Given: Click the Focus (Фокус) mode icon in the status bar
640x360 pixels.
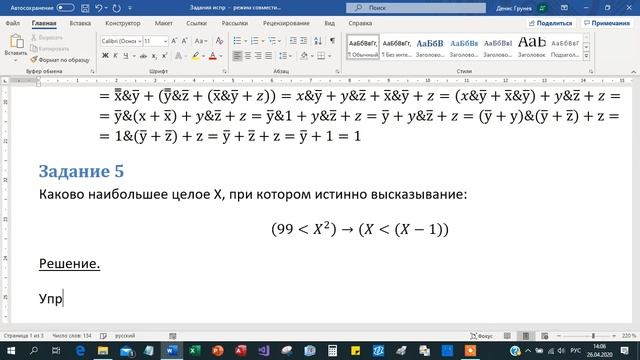Looking at the screenshot, I should pos(482,336).
